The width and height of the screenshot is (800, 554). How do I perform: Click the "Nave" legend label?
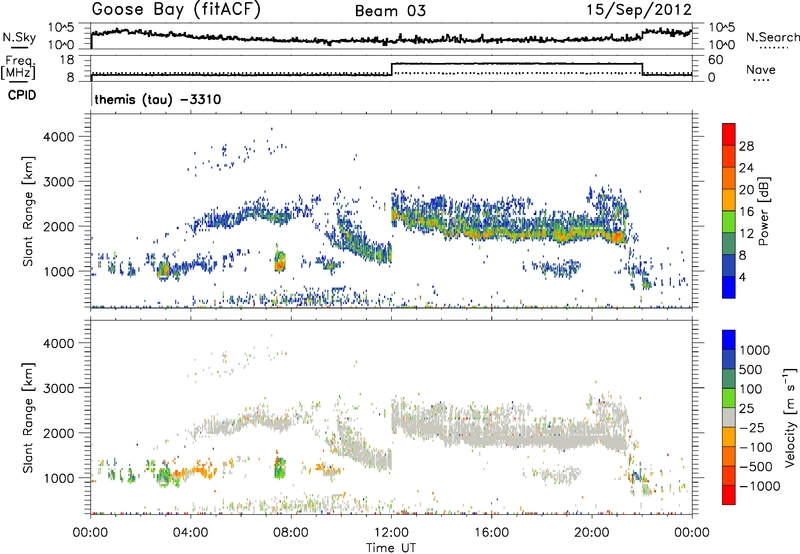coord(761,69)
